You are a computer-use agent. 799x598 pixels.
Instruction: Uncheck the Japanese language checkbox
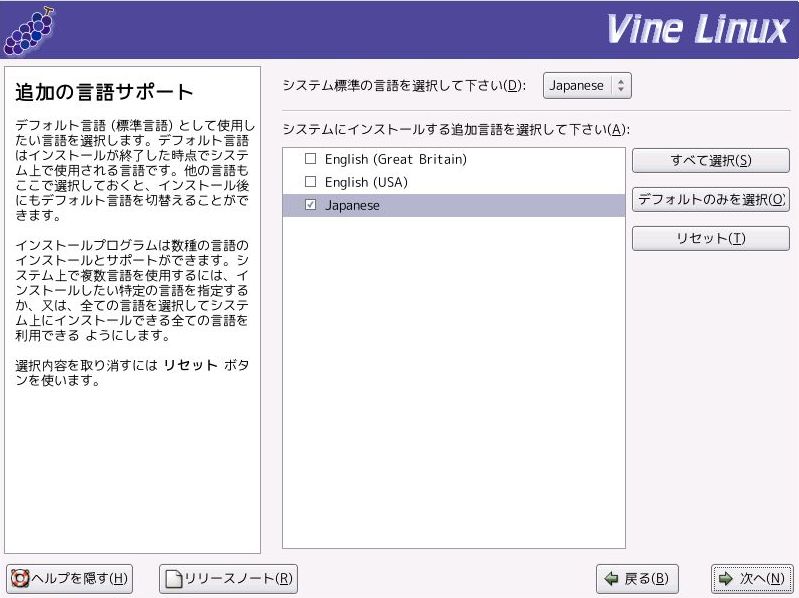pos(310,205)
